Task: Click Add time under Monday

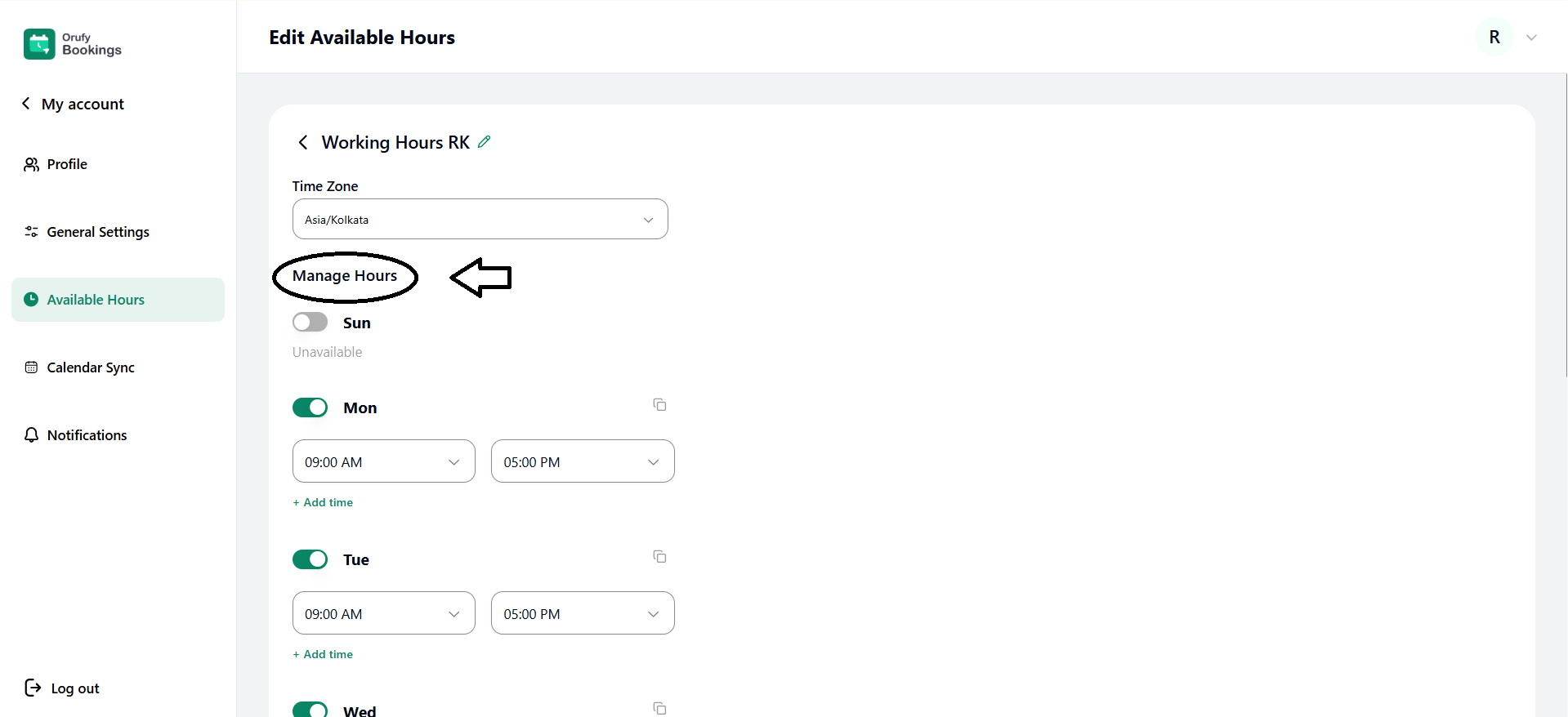Action: click(324, 502)
